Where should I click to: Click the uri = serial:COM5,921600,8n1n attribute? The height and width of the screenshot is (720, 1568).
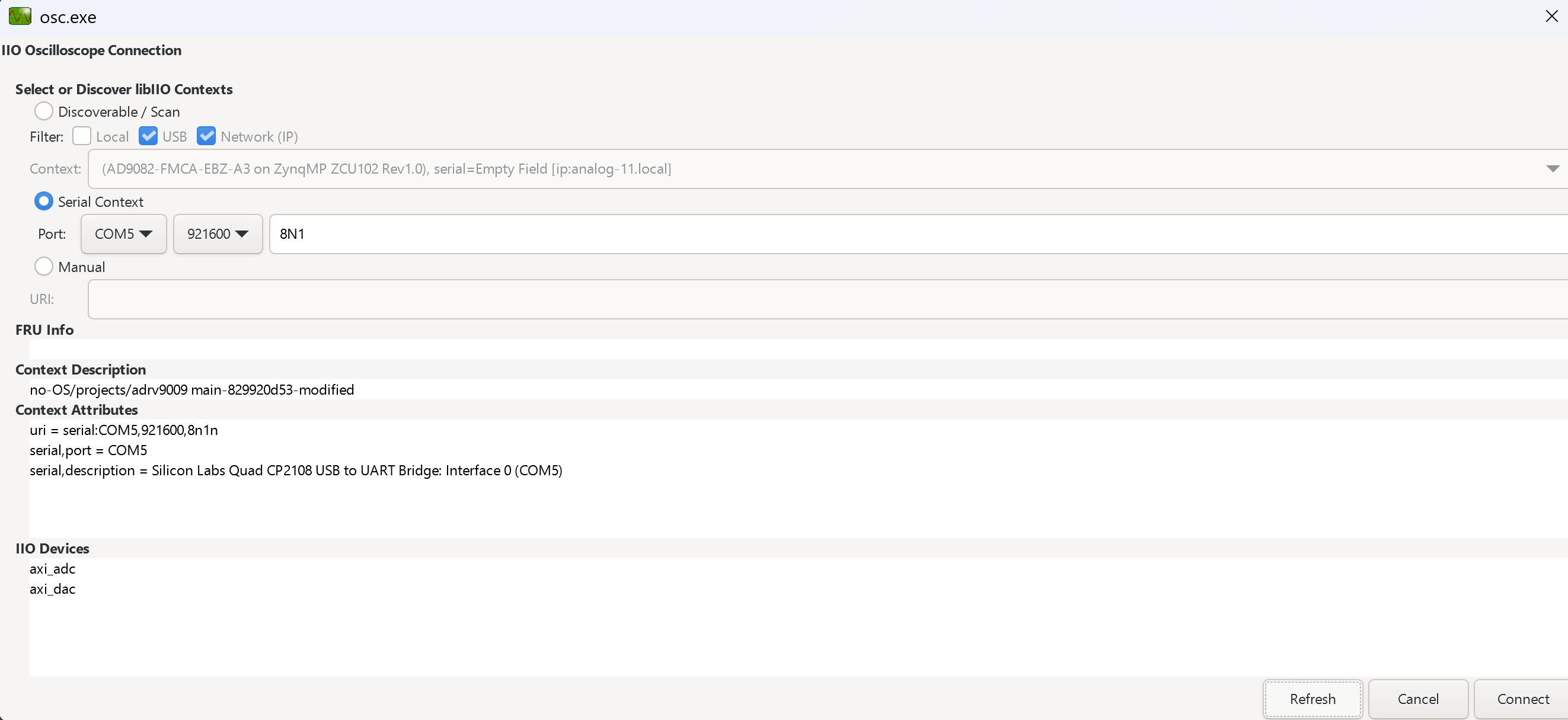(x=123, y=430)
